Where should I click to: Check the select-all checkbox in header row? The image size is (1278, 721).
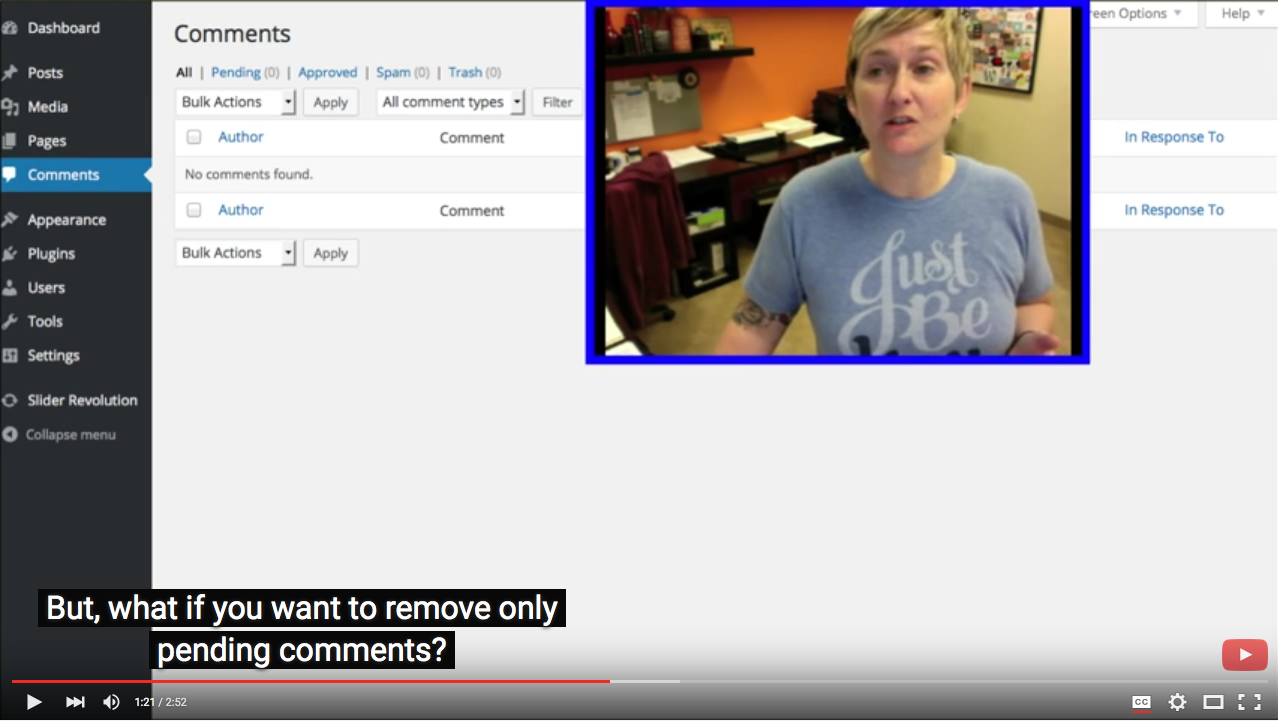point(194,137)
